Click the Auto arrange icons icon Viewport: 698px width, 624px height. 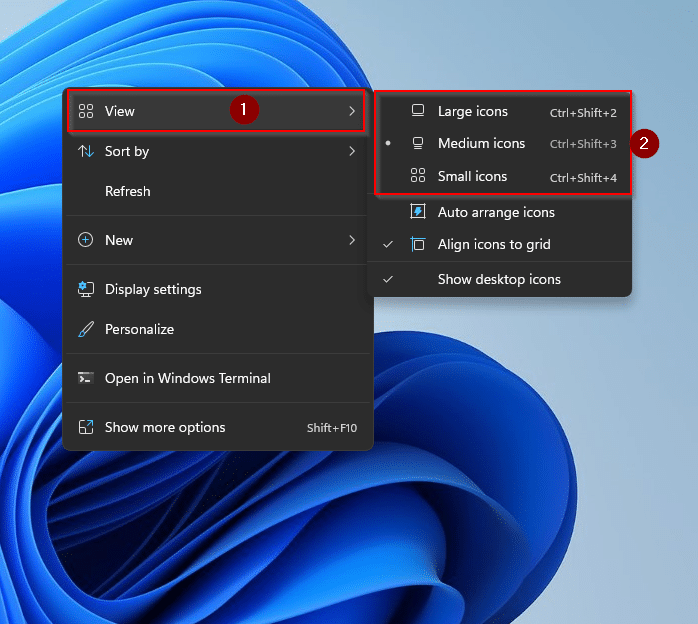[418, 212]
